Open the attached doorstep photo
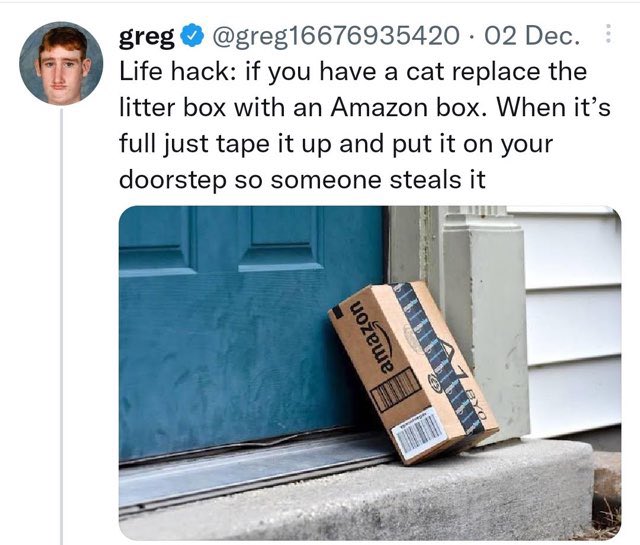 [x=370, y=372]
